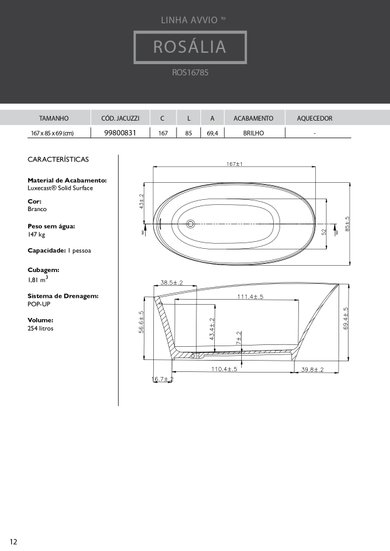The image size is (390, 551).
Task: Click the 111.4±.5 inner length dimension
Action: click(250, 297)
